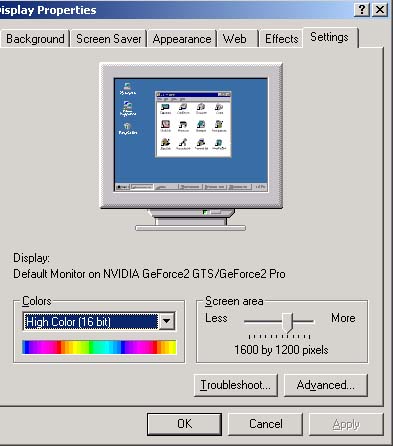Click the monitor preview image
Screen dimensions: 393x446
click(x=191, y=147)
